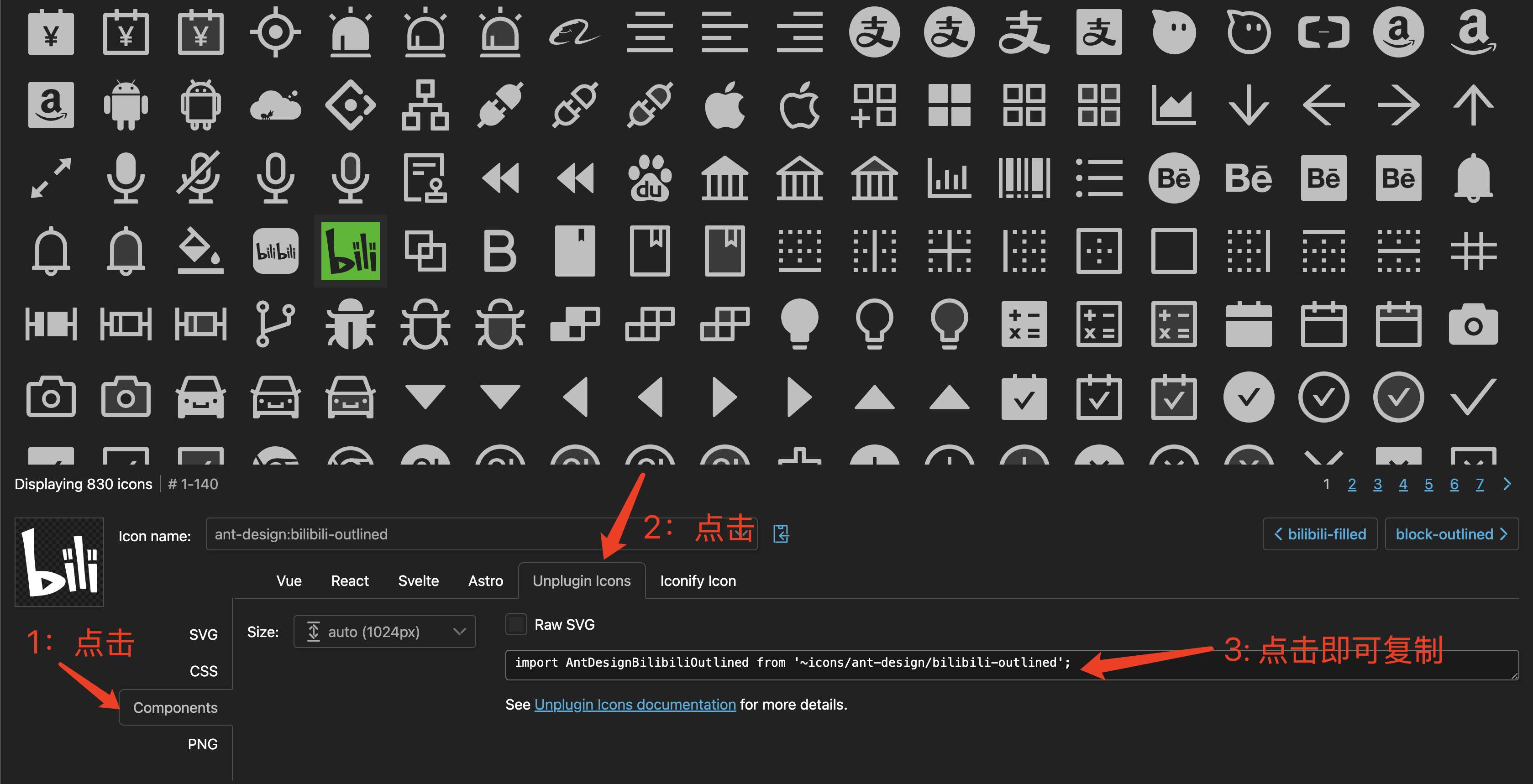
Task: Enable the Raw SVG checkbox
Action: [x=516, y=625]
